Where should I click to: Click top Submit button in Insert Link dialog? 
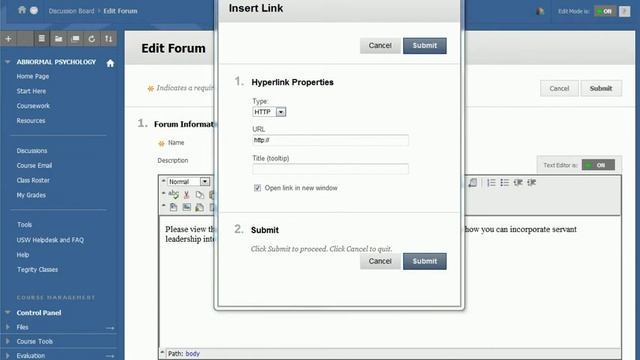425,46
